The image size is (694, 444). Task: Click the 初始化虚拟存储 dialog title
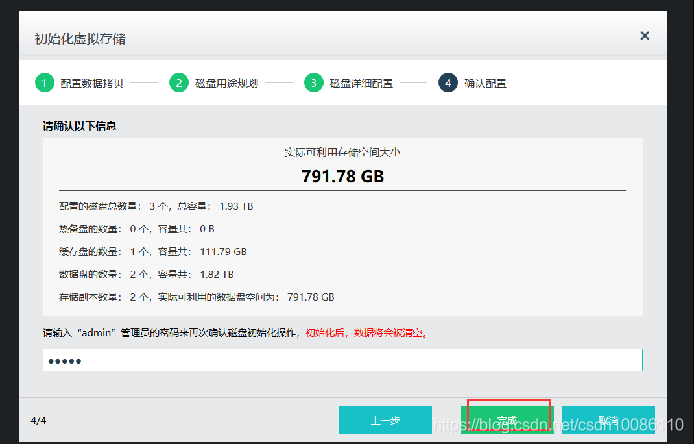pos(80,39)
